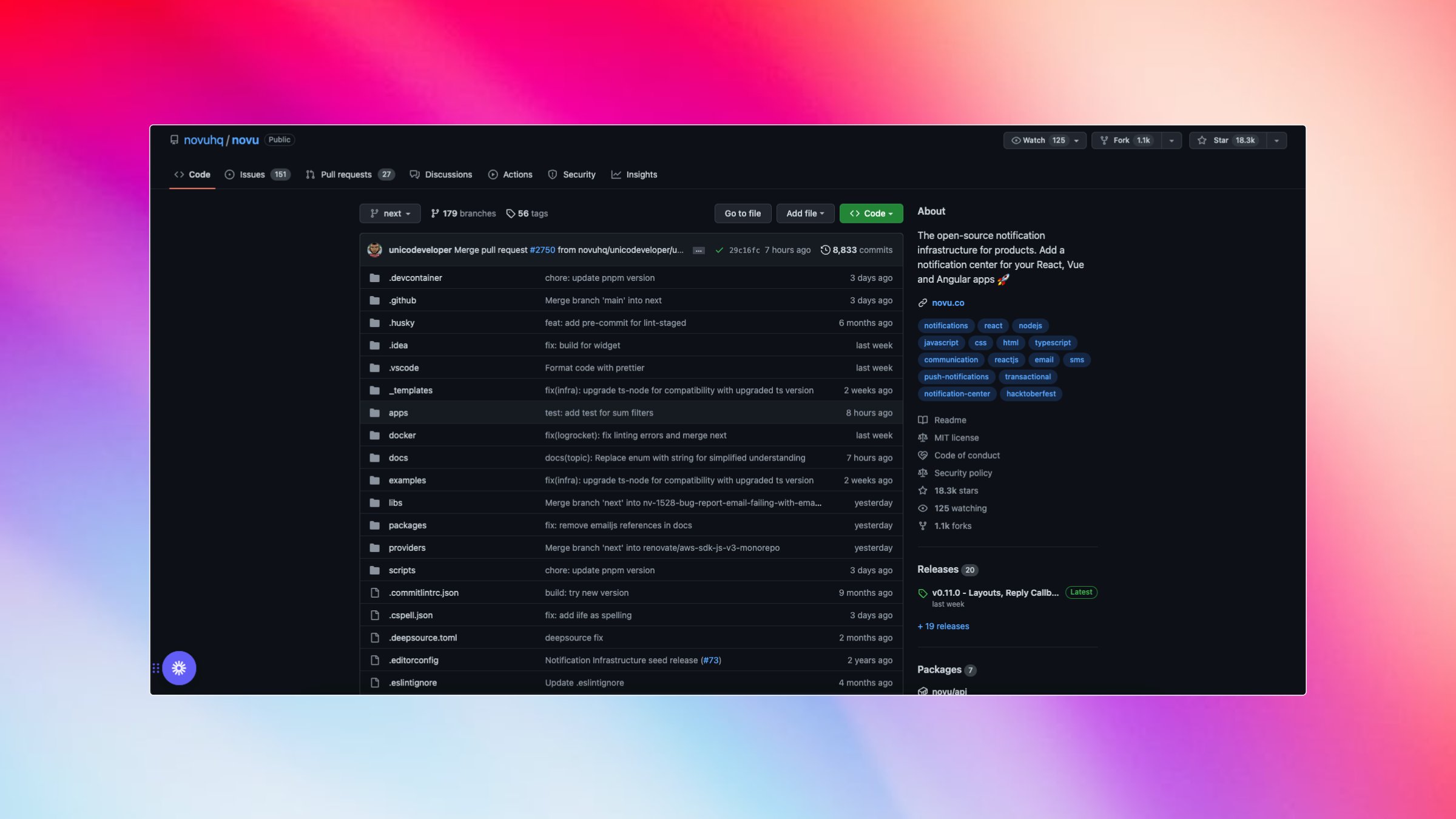Click the unicodeveloper avatar image

click(x=374, y=250)
